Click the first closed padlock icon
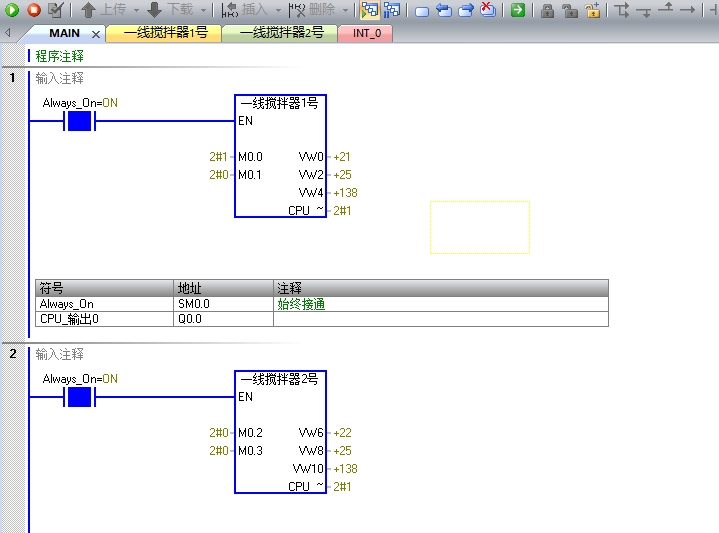This screenshot has width=719, height=533. pos(548,10)
